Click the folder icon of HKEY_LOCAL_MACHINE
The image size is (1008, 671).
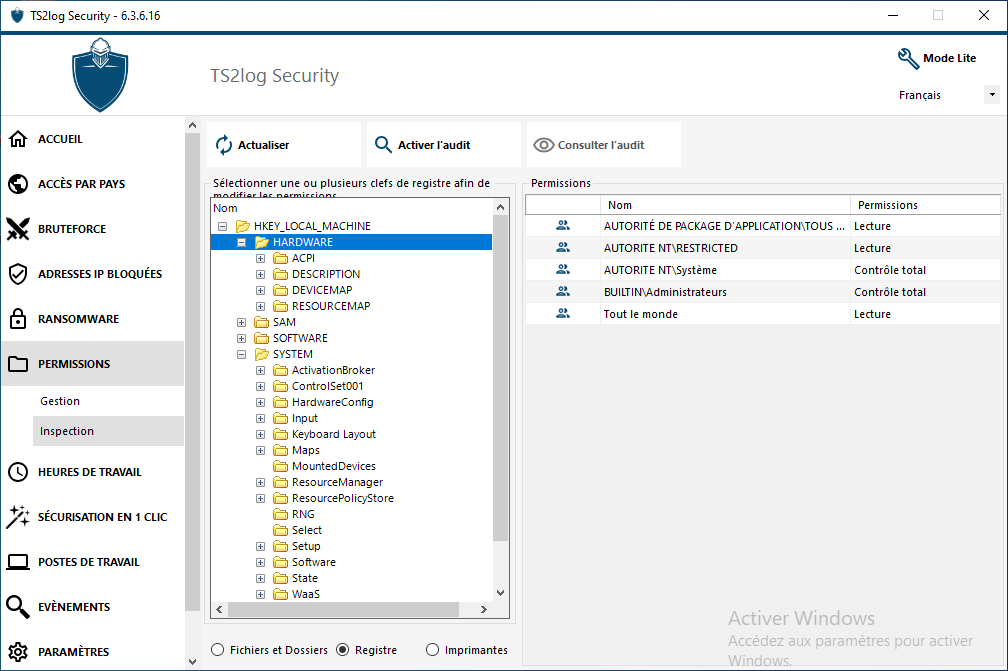coord(242,226)
